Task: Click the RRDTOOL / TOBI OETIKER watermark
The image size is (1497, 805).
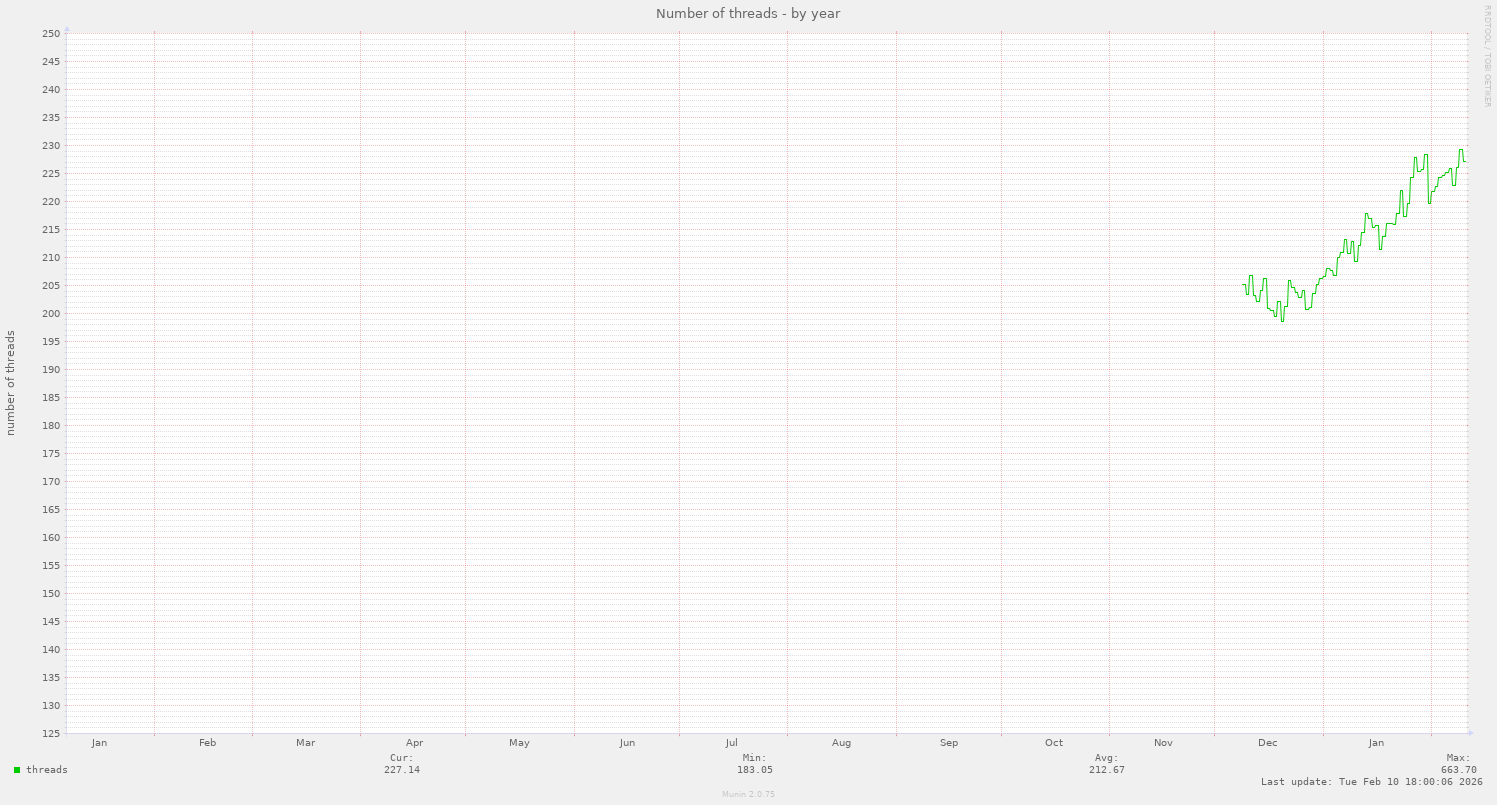Action: coord(1487,55)
